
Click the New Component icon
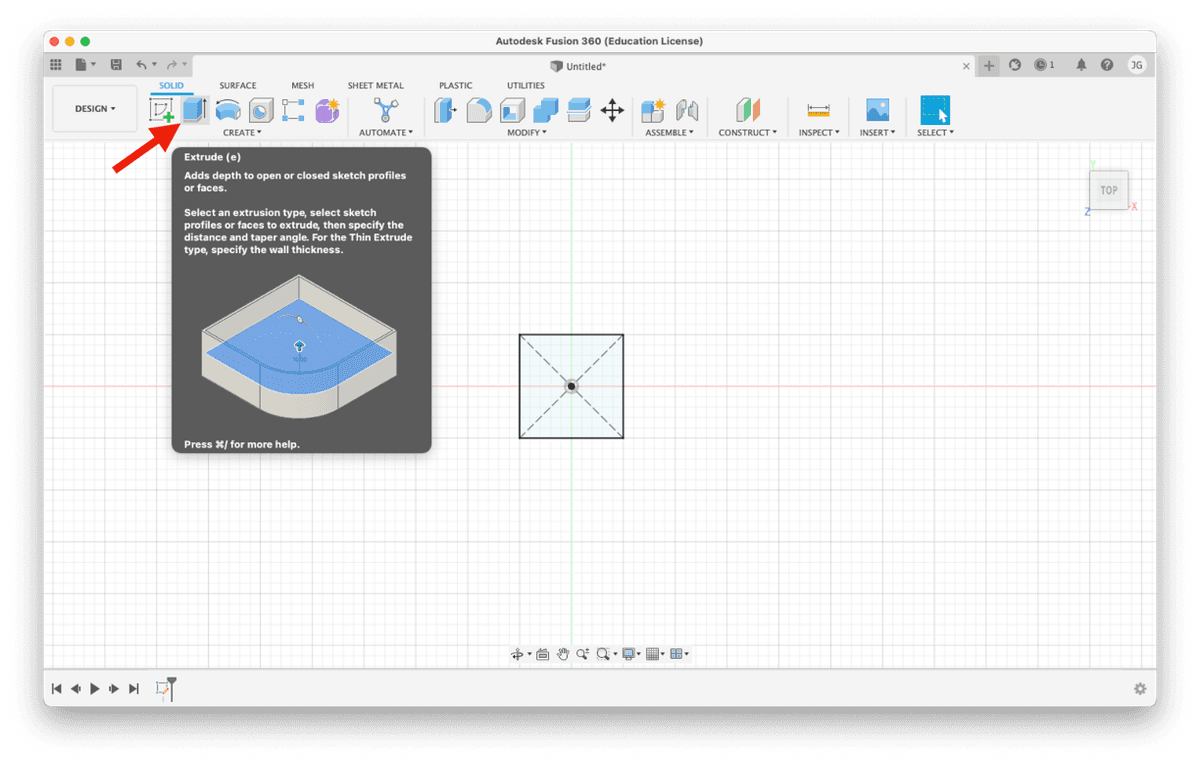[653, 110]
